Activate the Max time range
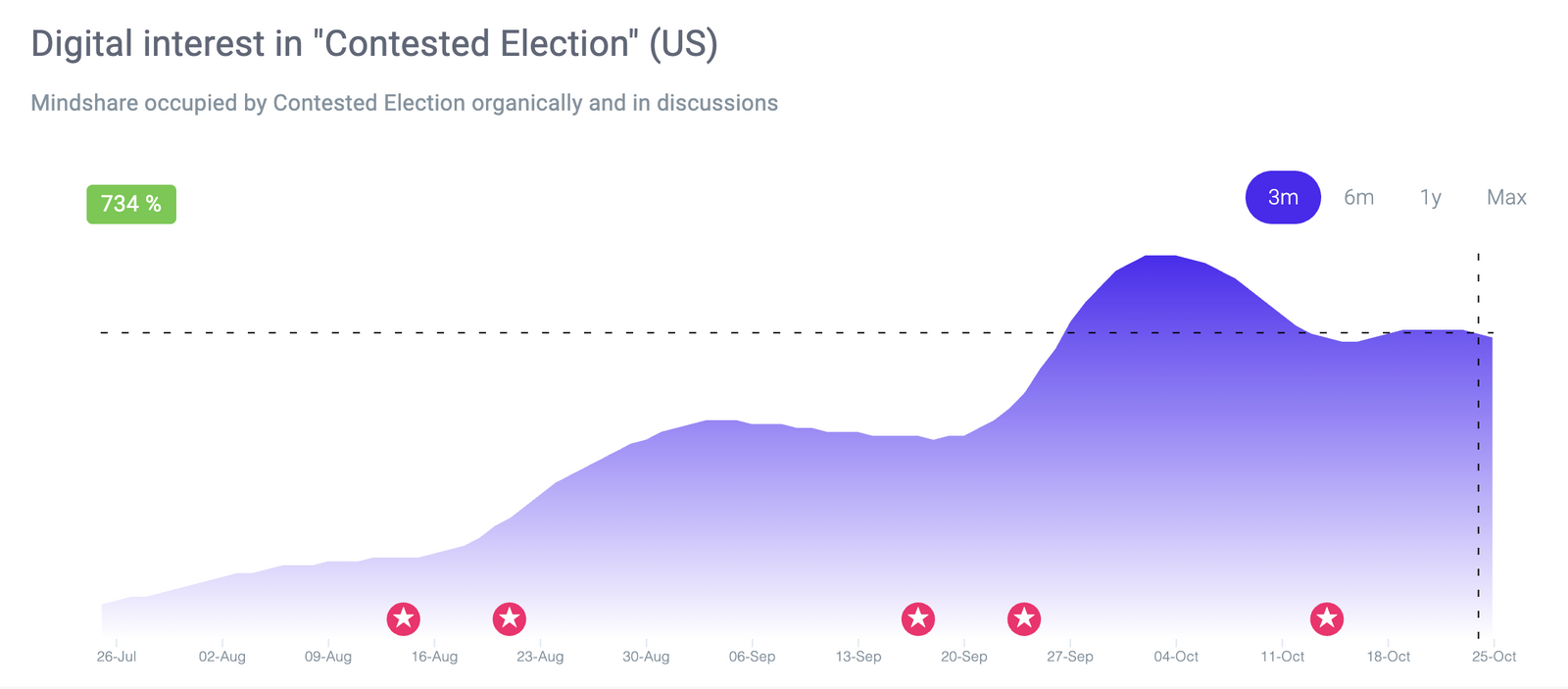Image resolution: width=1568 pixels, height=689 pixels. pyautogui.click(x=1506, y=197)
